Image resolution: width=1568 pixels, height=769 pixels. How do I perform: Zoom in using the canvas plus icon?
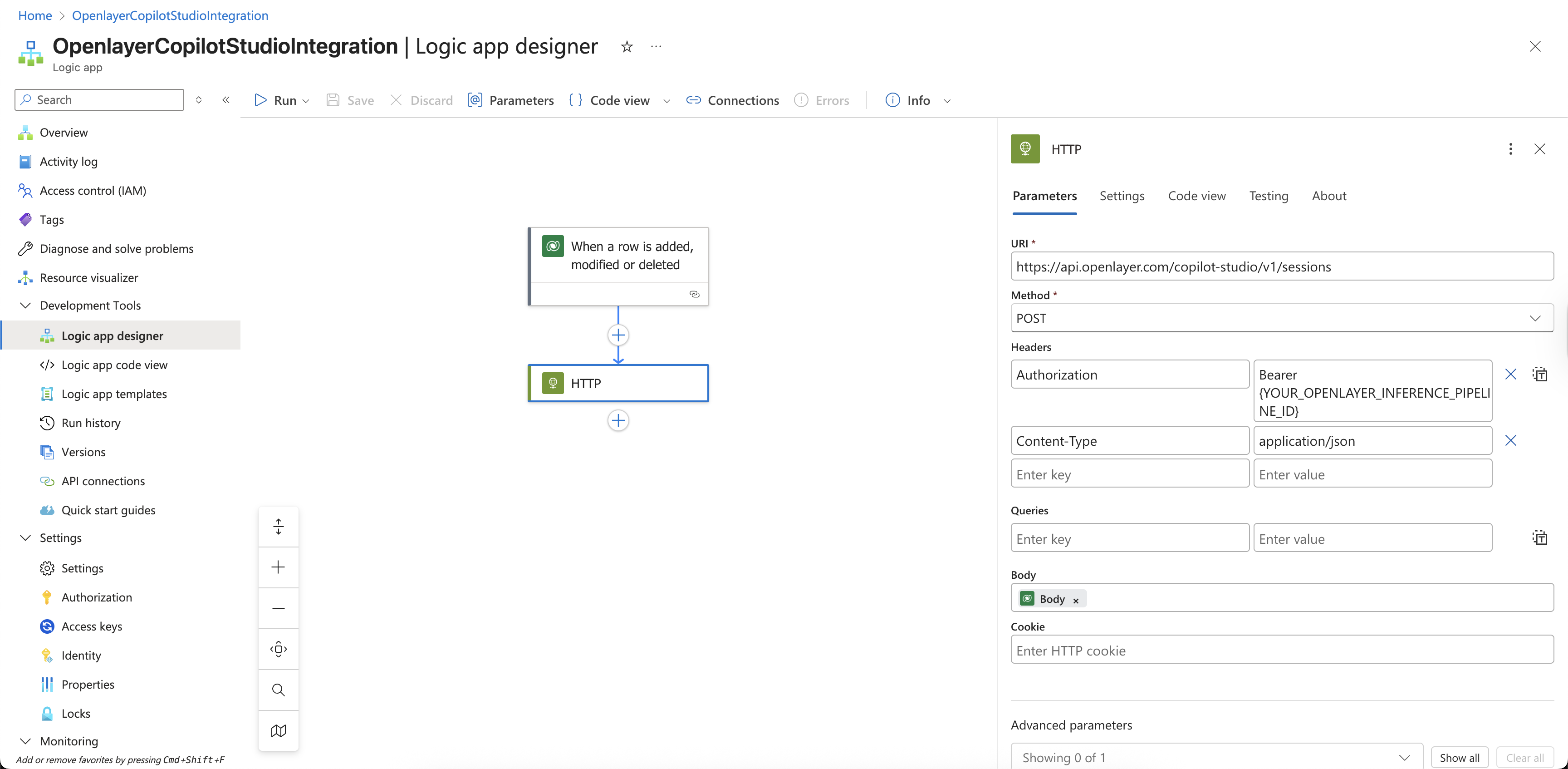[x=278, y=567]
